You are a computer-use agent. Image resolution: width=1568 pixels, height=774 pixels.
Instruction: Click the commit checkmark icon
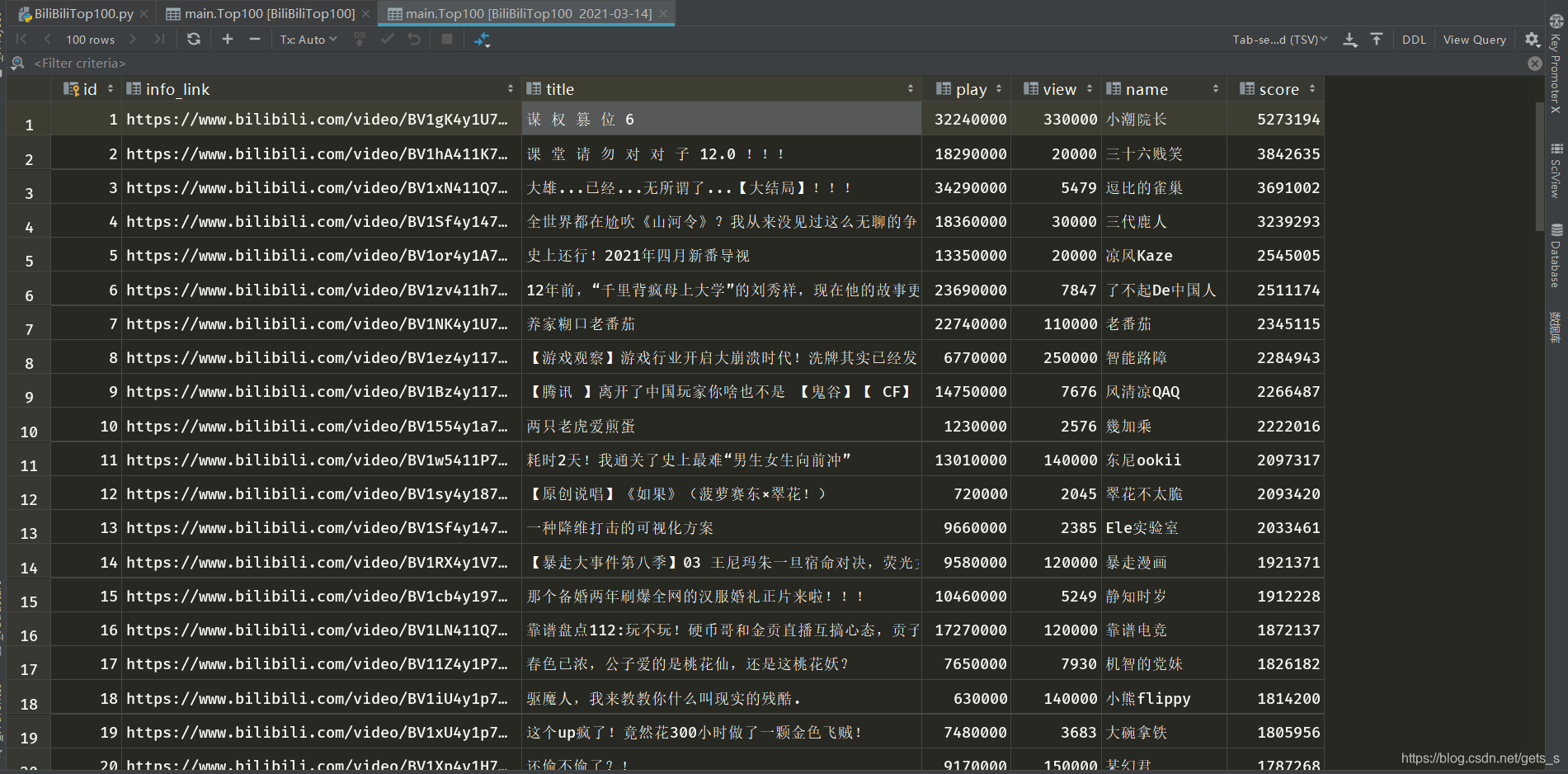click(387, 39)
